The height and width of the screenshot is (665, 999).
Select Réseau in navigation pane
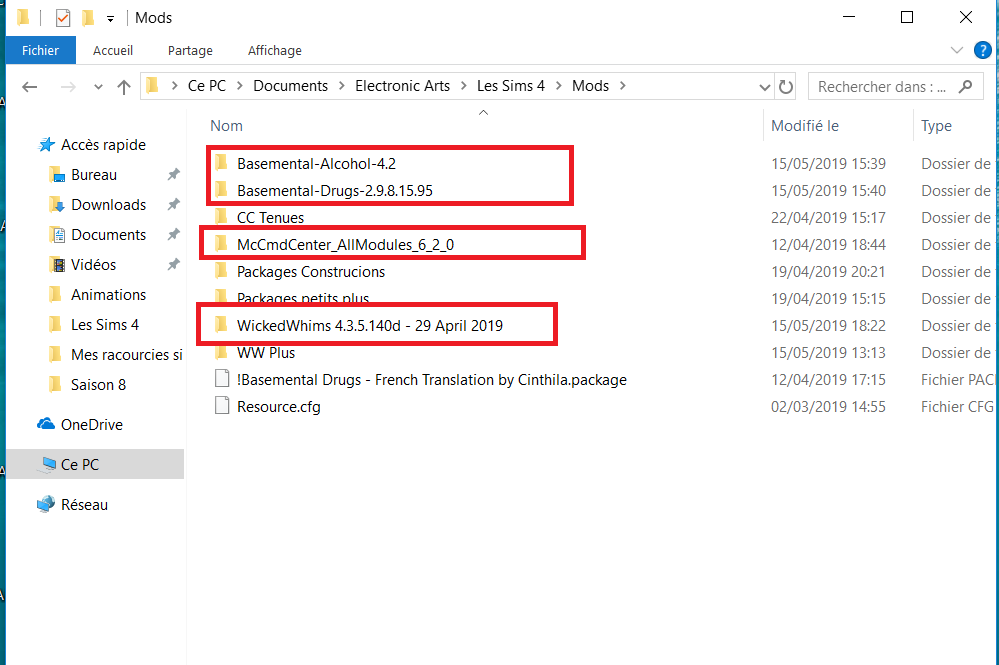click(84, 504)
